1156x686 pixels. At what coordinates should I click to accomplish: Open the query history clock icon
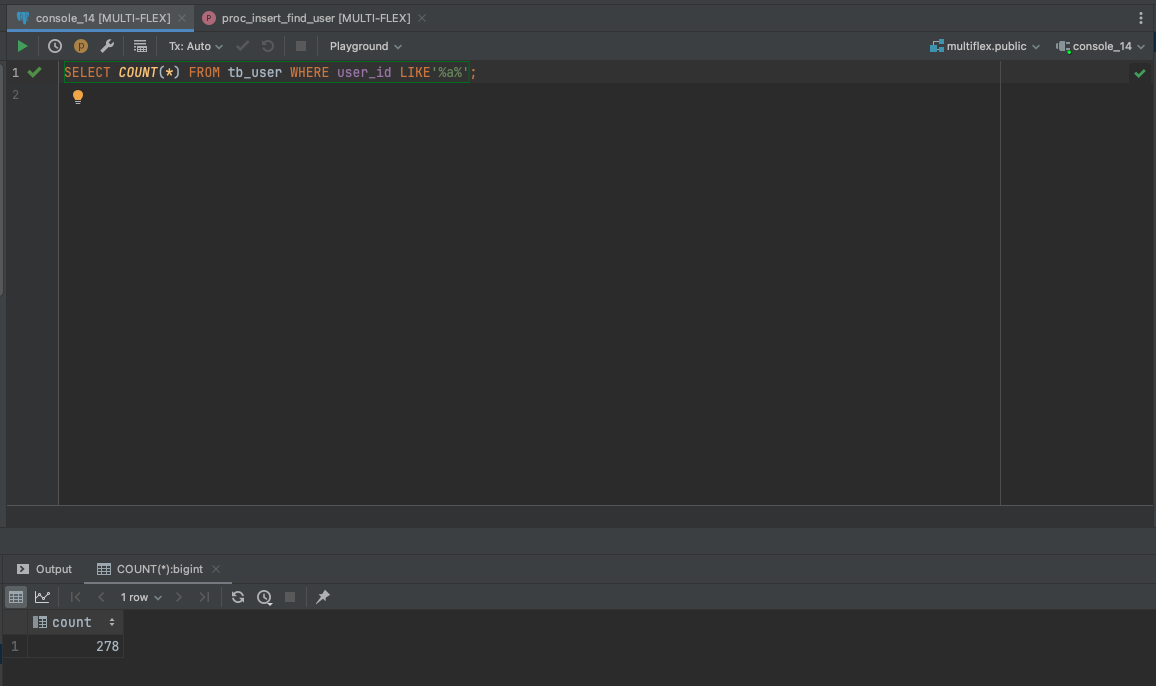(55, 46)
